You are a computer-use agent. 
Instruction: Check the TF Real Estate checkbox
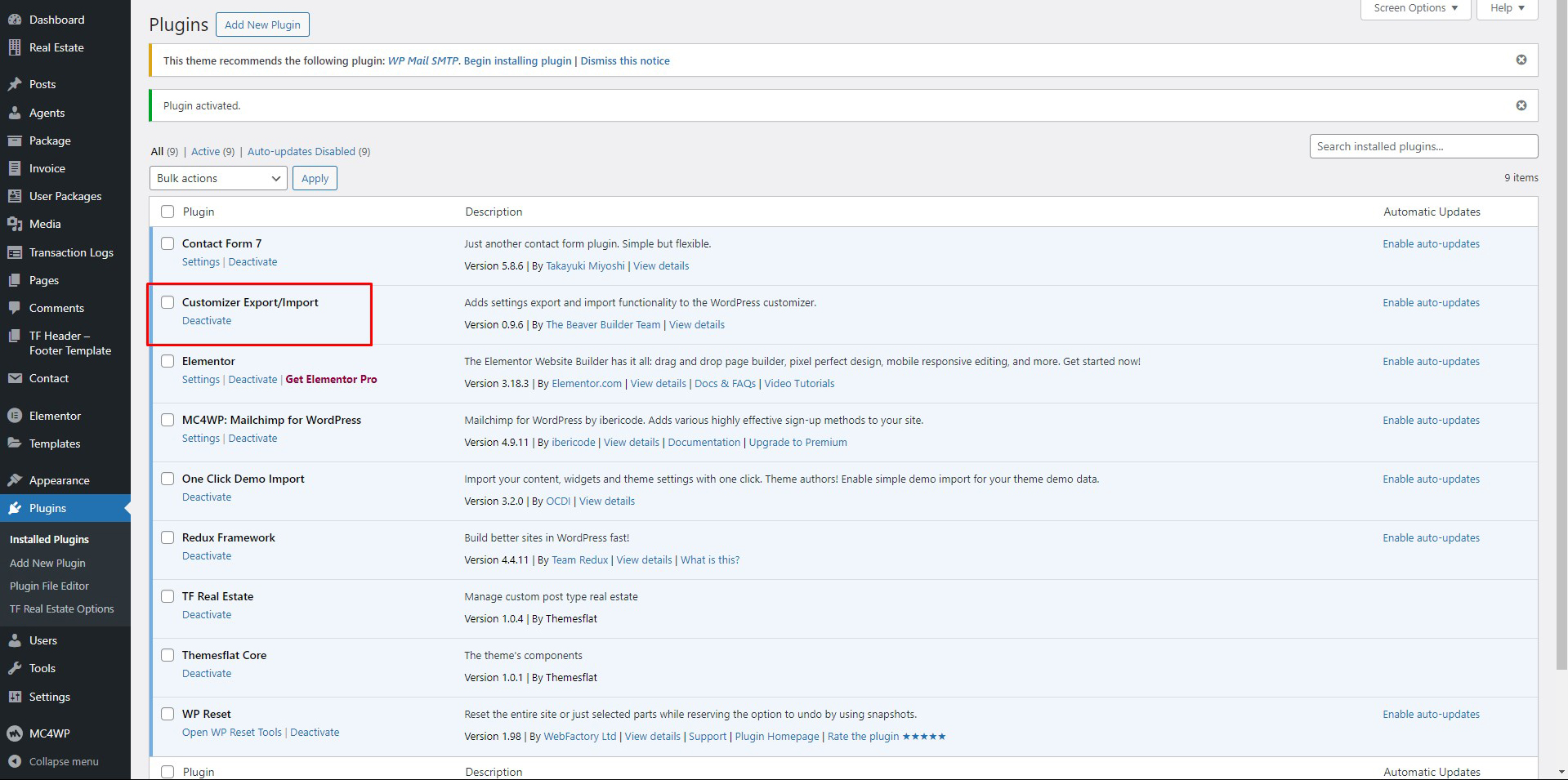168,596
